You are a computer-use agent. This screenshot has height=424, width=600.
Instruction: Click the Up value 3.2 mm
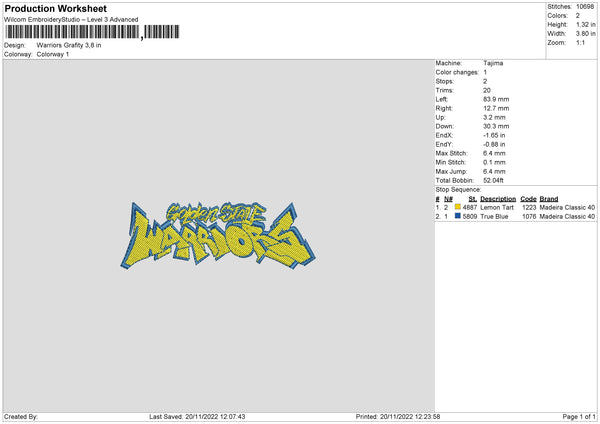[494, 117]
